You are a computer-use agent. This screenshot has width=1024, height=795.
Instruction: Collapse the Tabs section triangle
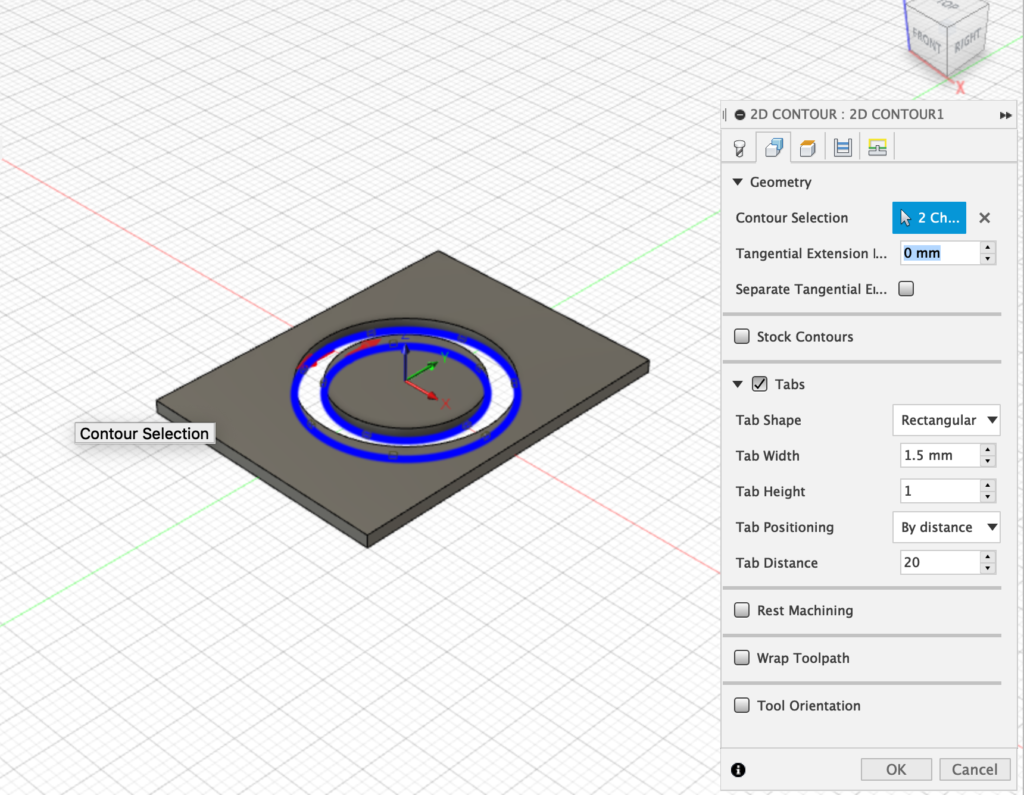point(737,385)
